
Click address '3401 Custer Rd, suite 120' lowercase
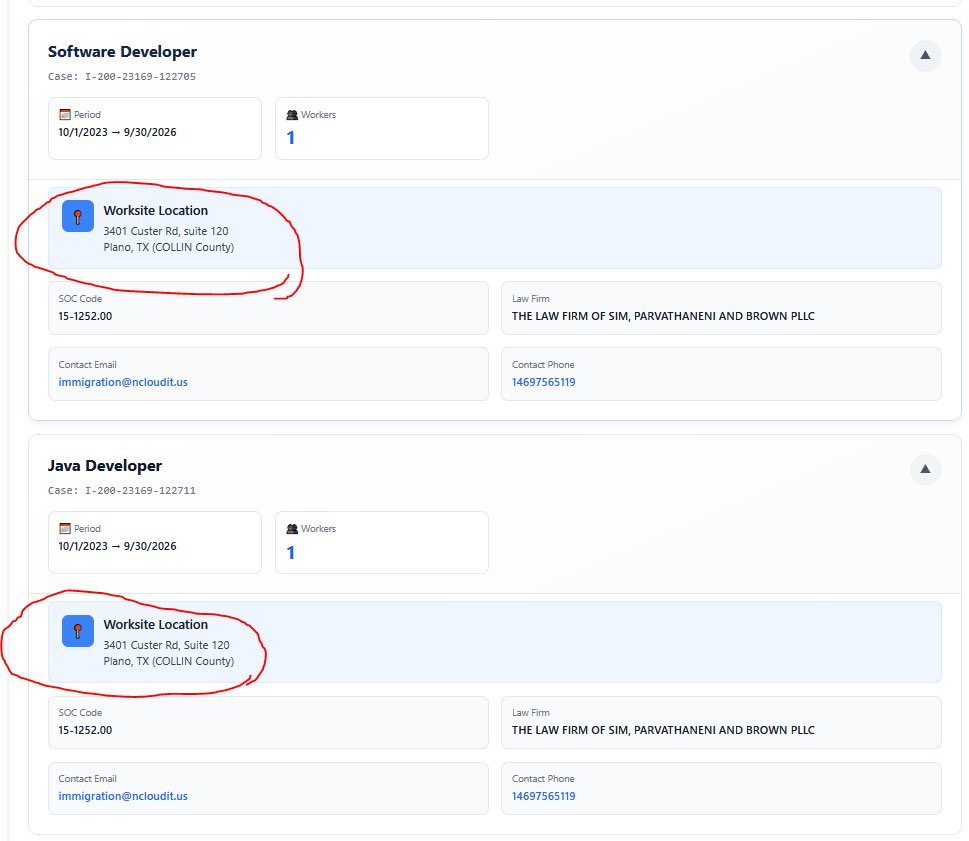point(166,231)
